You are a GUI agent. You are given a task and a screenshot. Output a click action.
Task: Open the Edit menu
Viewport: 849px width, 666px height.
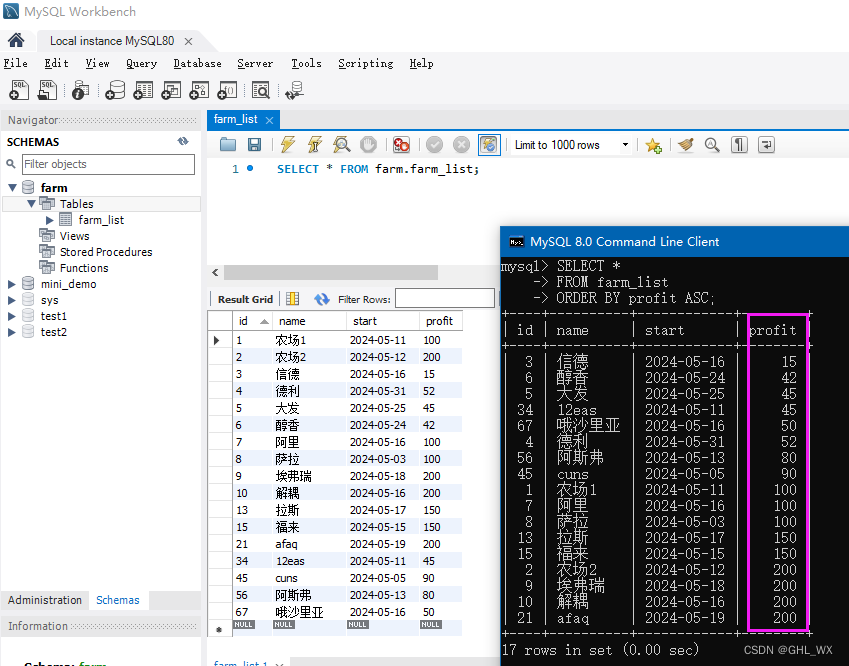coord(56,63)
